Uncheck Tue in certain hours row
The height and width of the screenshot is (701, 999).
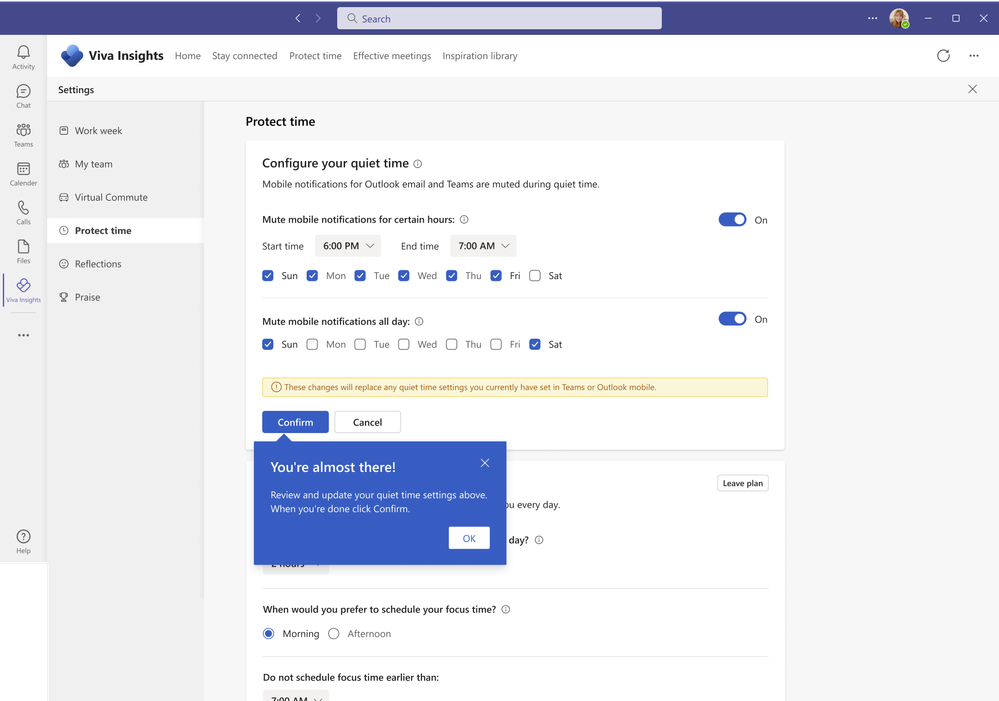(360, 276)
